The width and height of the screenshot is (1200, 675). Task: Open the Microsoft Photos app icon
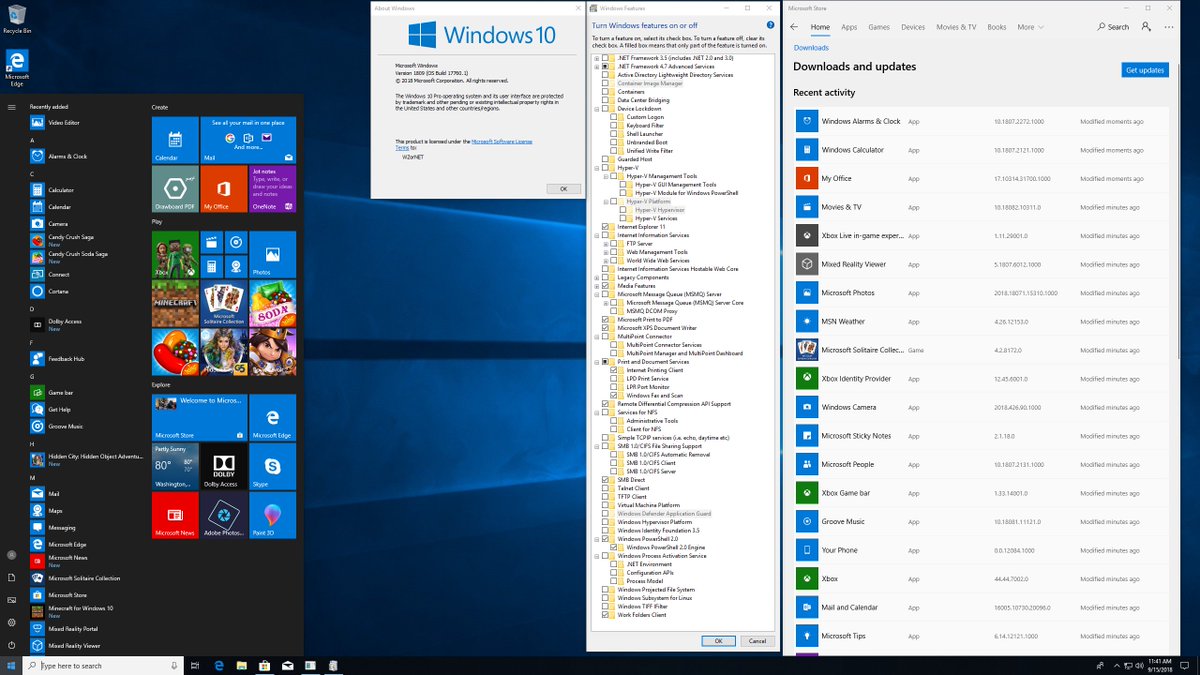pos(806,292)
